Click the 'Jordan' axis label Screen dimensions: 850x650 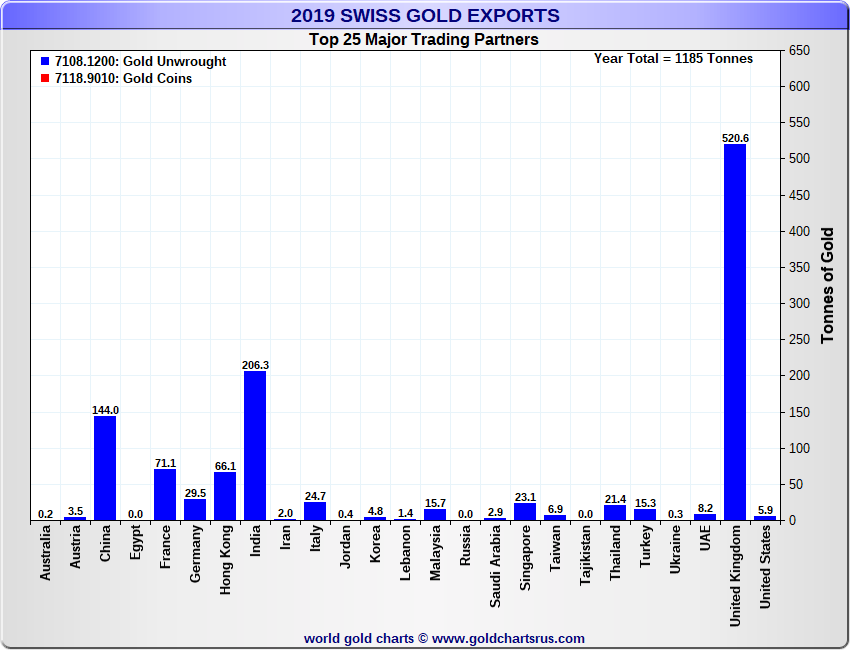pyautogui.click(x=345, y=546)
